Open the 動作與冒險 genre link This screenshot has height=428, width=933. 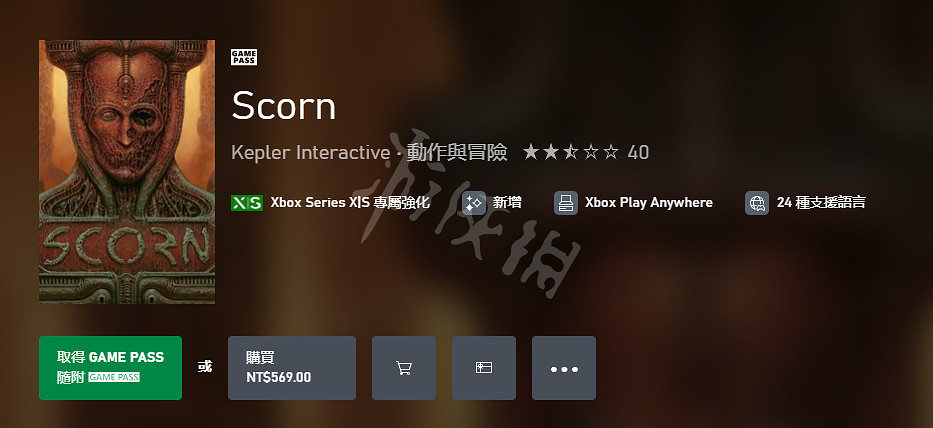[457, 152]
